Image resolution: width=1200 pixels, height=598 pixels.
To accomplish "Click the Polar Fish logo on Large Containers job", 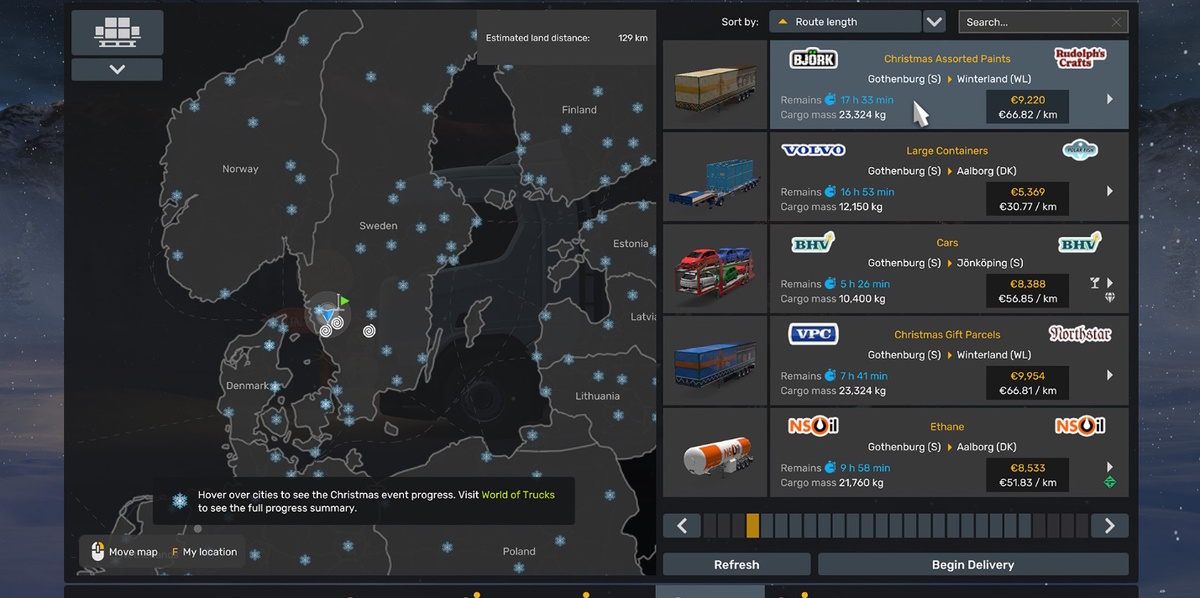I will 1080,150.
